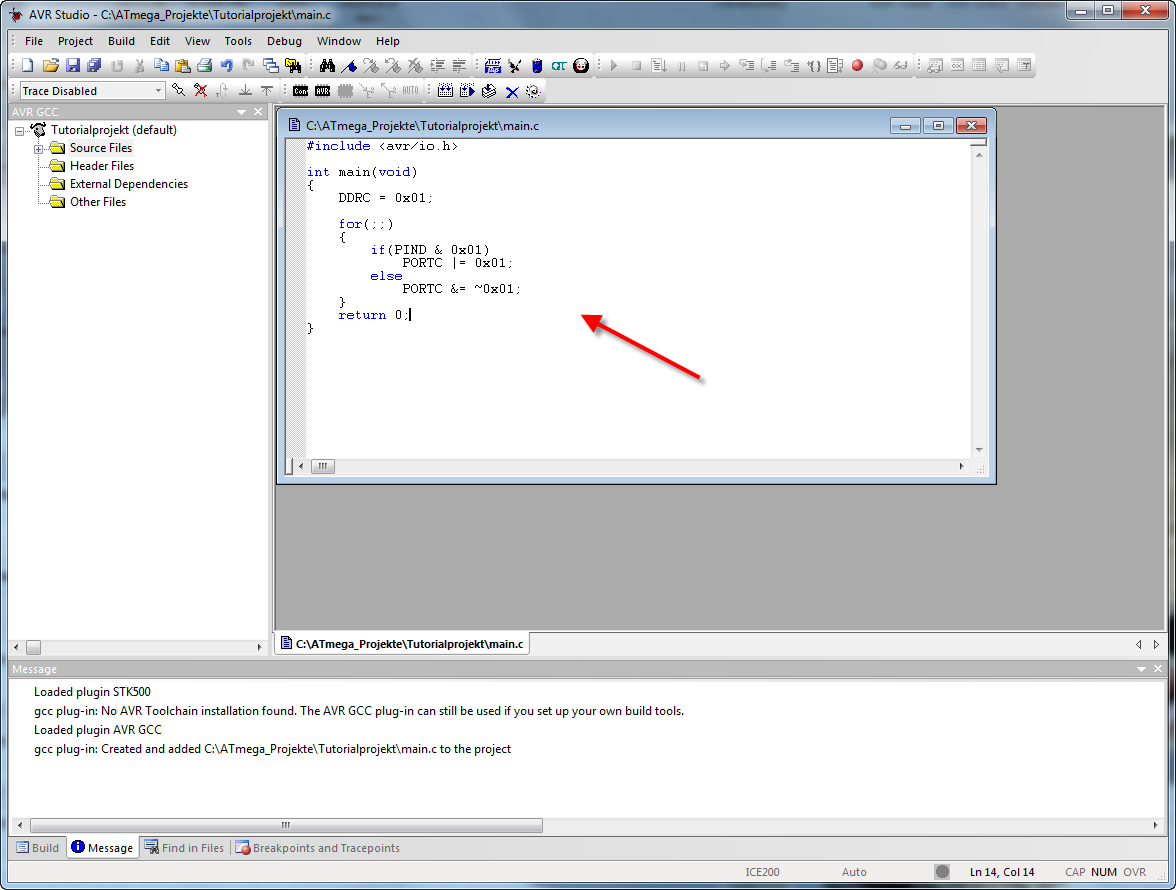Click the Save All icon
The height and width of the screenshot is (890, 1176).
pyautogui.click(x=94, y=66)
